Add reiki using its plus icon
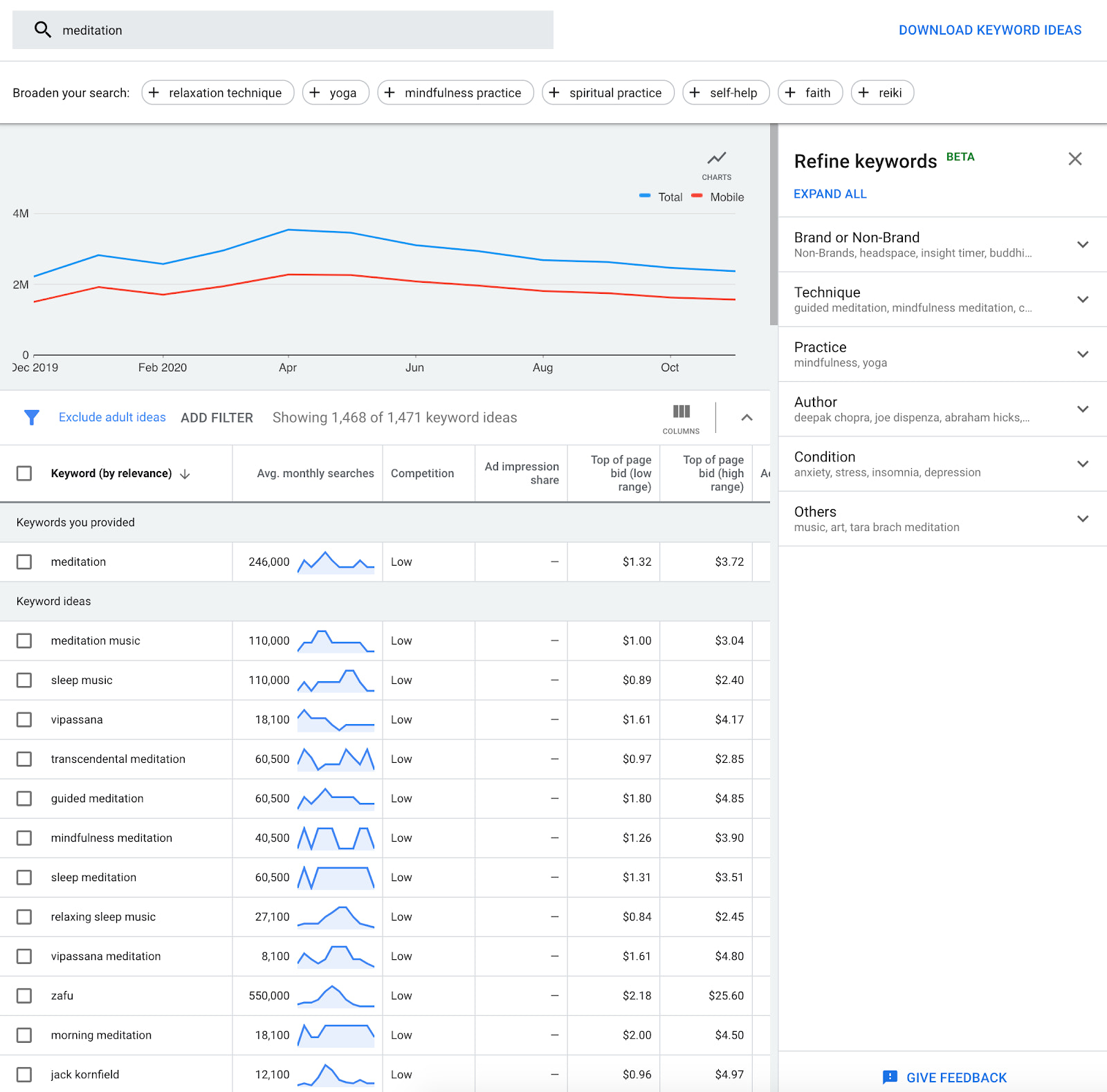 point(863,92)
